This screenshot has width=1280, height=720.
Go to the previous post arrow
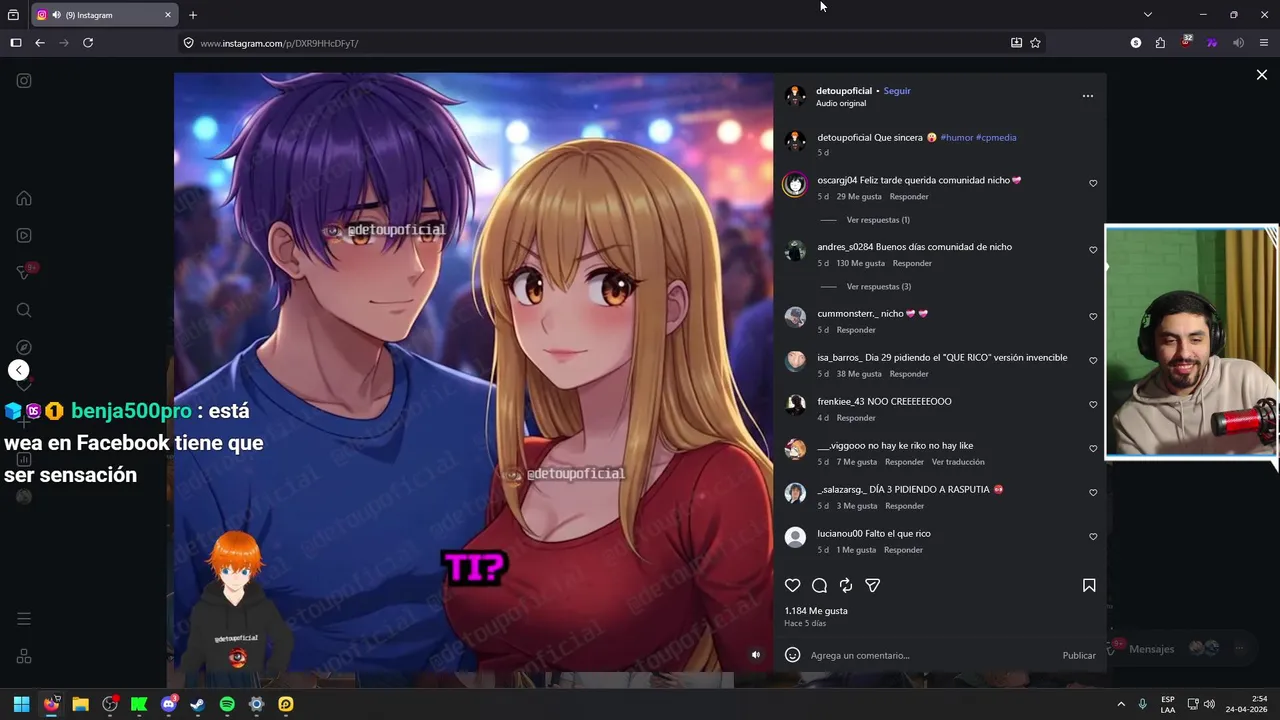[x=19, y=370]
